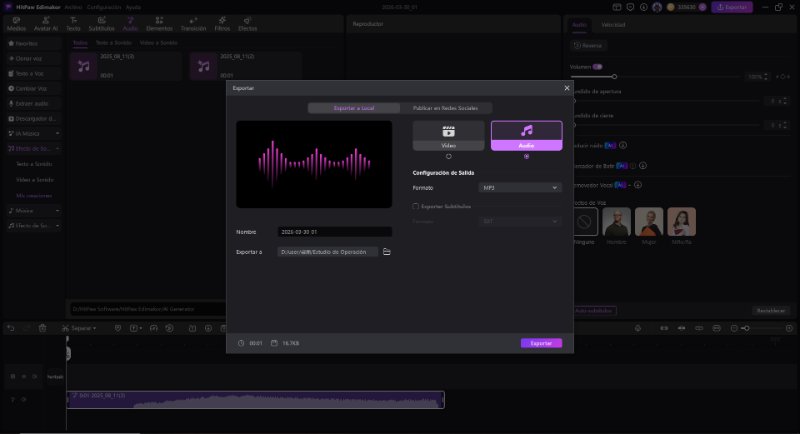The image size is (800, 434).
Task: Click the Auto-subtítulos button
Action: 593,311
